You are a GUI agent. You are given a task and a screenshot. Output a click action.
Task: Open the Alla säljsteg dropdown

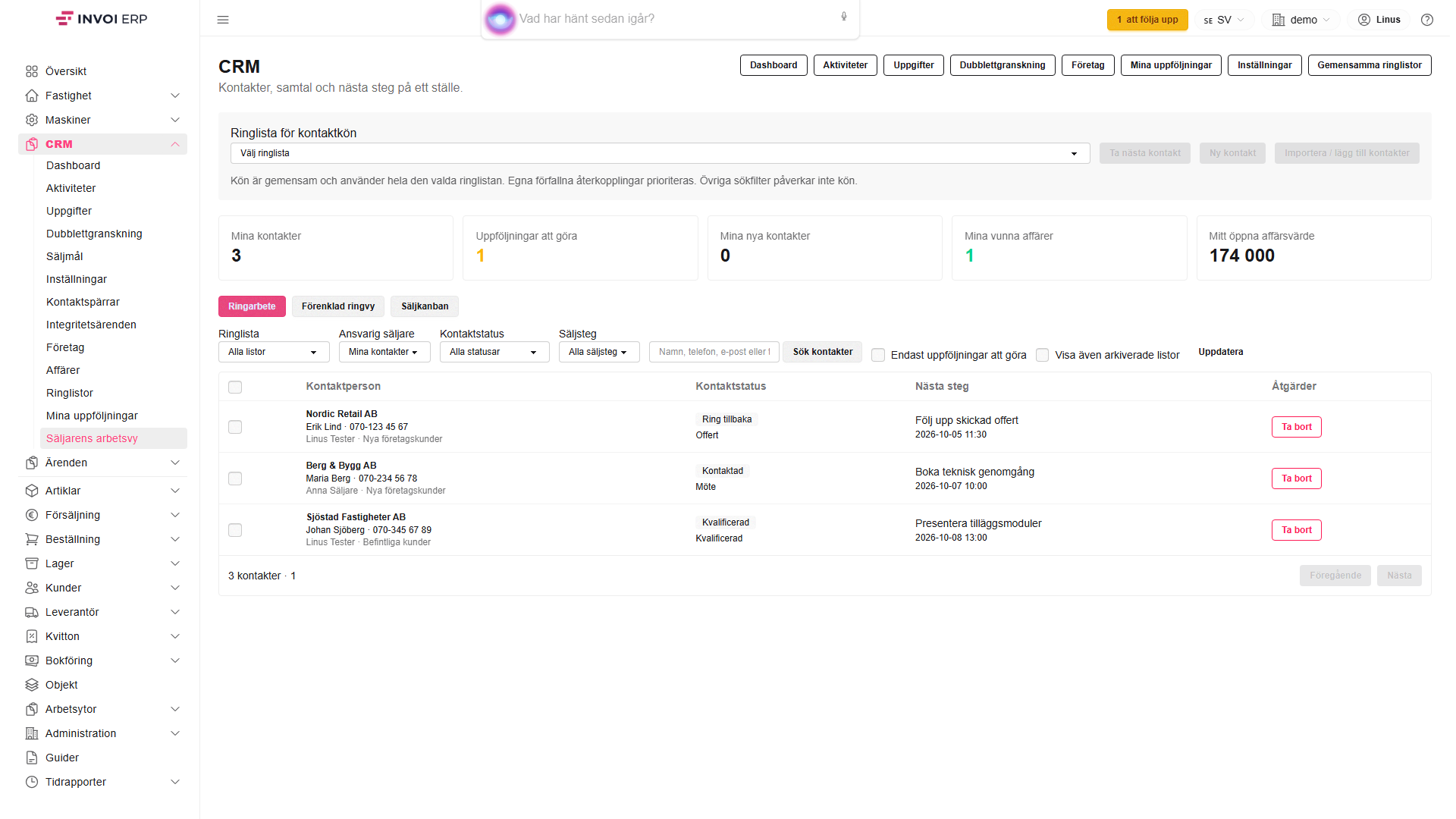tap(599, 352)
